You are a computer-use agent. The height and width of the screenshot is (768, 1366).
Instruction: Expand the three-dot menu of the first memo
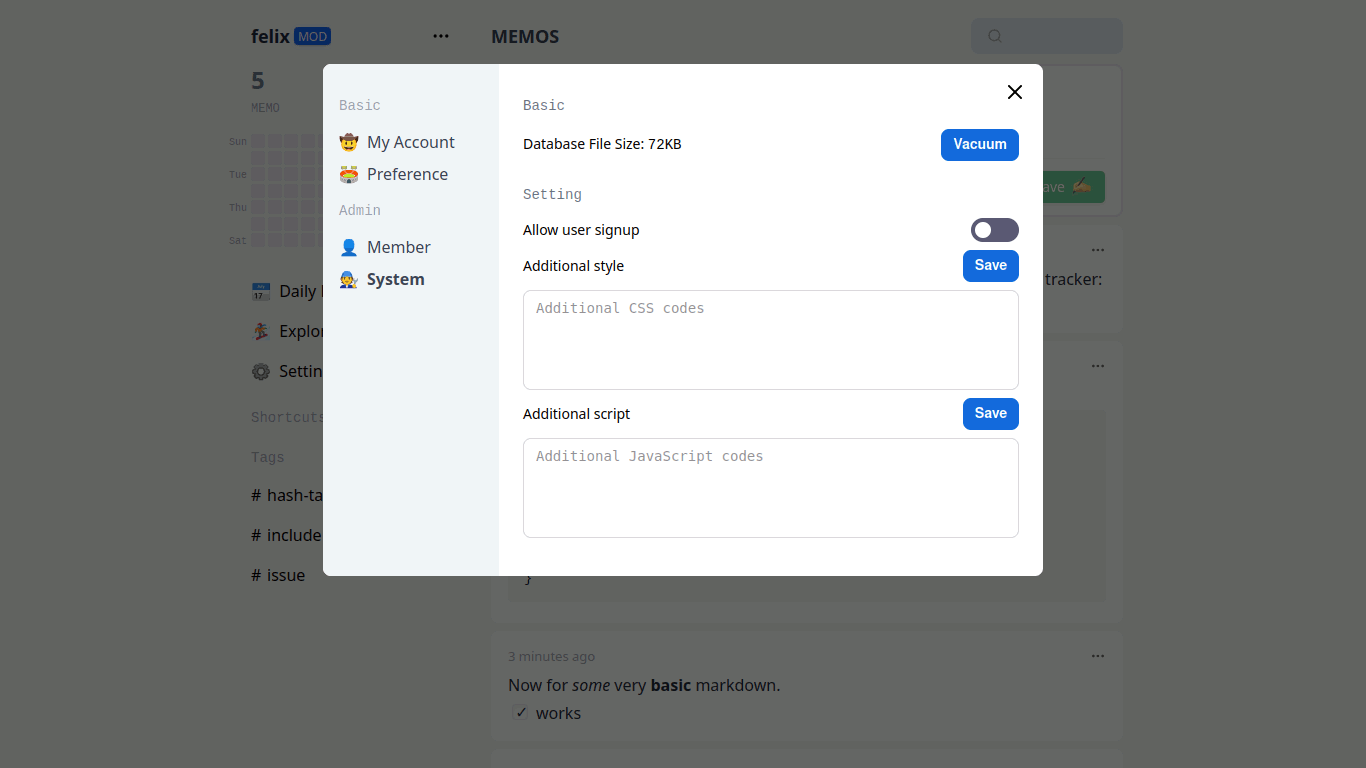pyautogui.click(x=1098, y=250)
